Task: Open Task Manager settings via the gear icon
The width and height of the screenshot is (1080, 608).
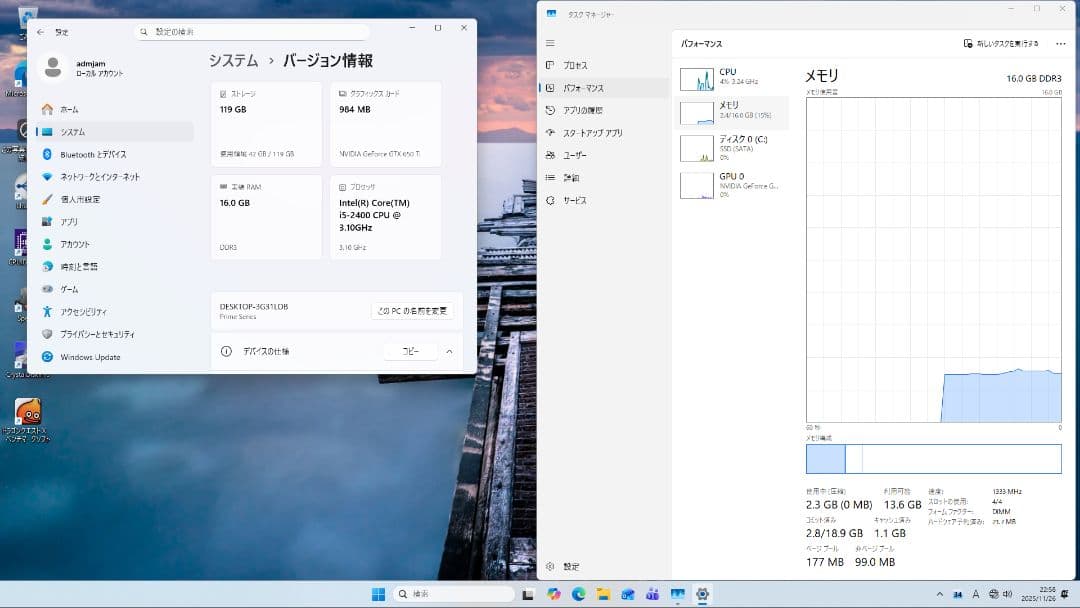Action: point(560,566)
